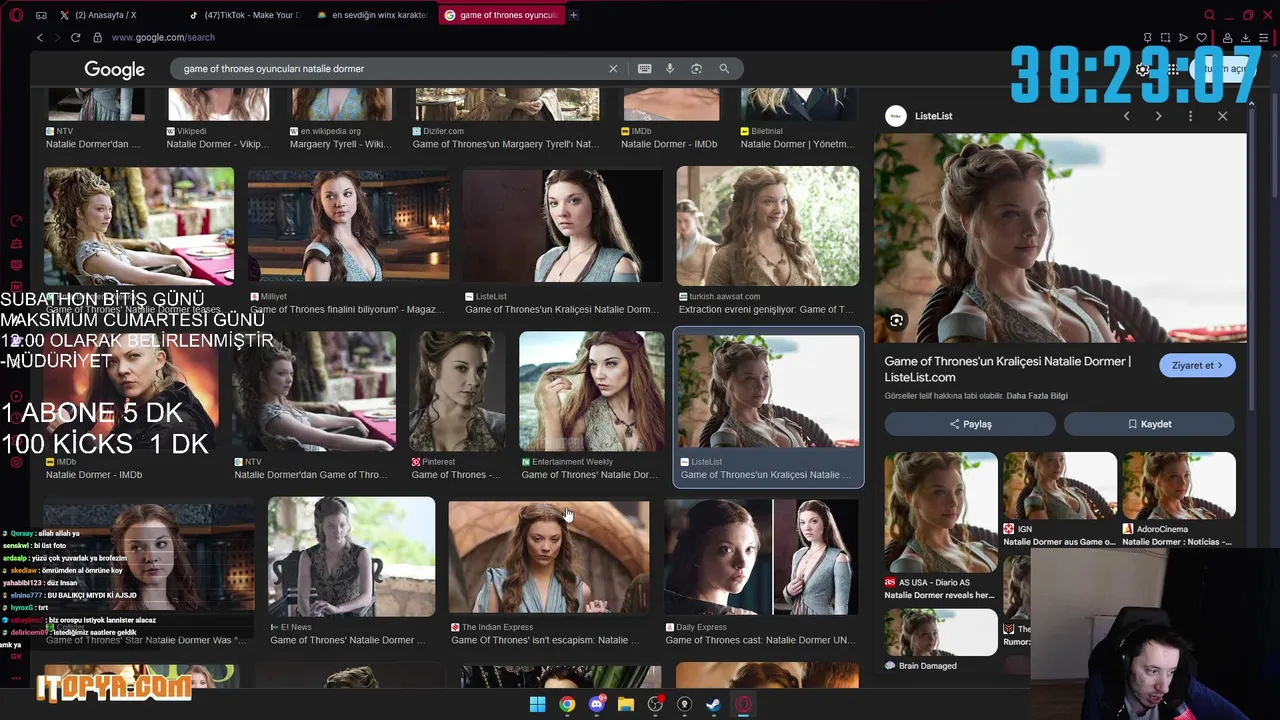Click the ListeList source name in preview header
This screenshot has width=1280, height=720.
tap(933, 116)
